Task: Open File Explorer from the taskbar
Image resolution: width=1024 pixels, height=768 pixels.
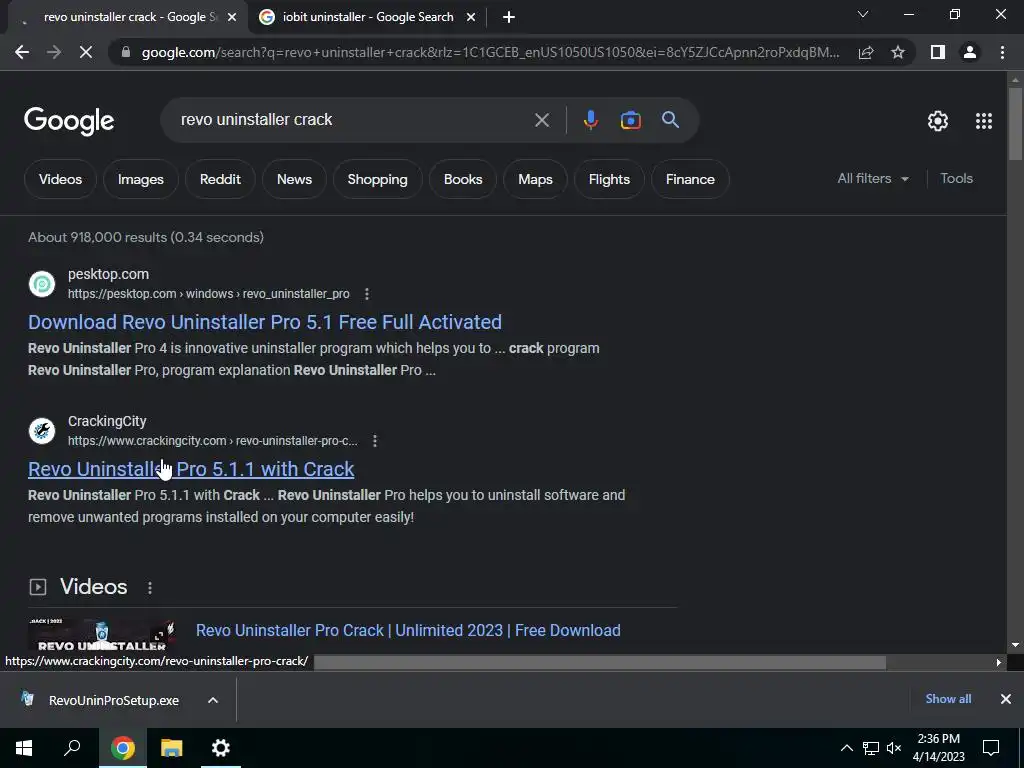Action: point(172,748)
